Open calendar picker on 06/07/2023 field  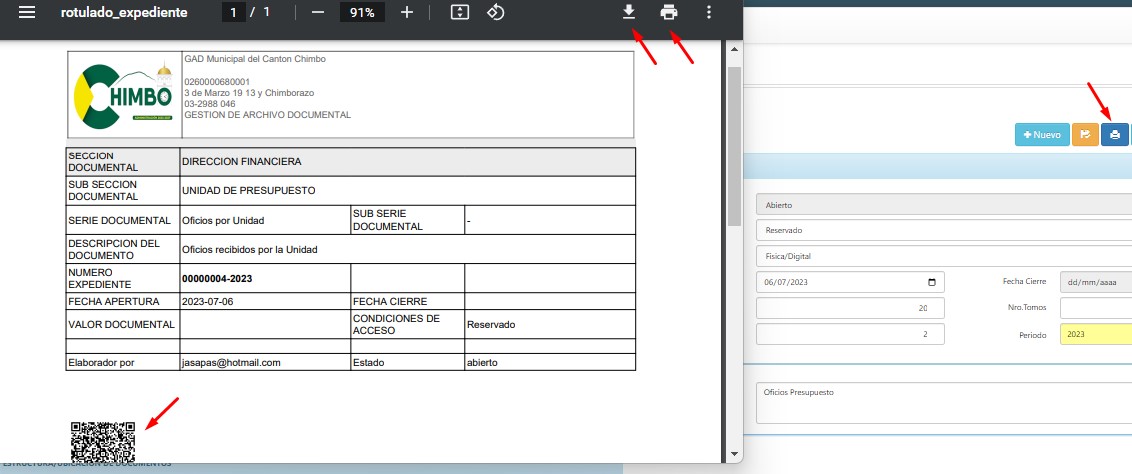[x=931, y=282]
